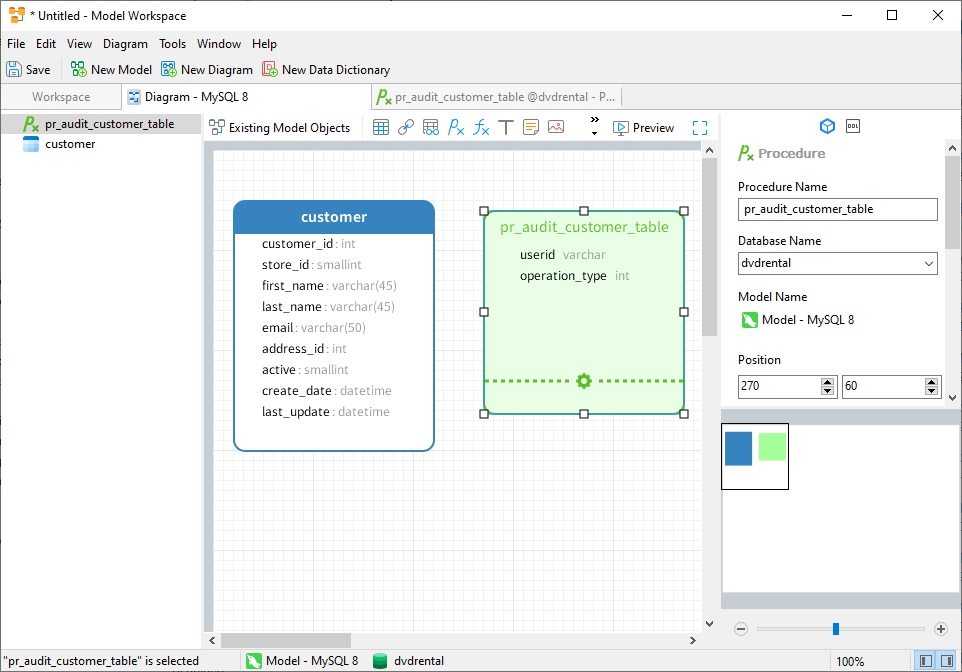Click the diagram horizontal scrollbar thumb
Image resolution: width=962 pixels, height=672 pixels.
point(286,640)
